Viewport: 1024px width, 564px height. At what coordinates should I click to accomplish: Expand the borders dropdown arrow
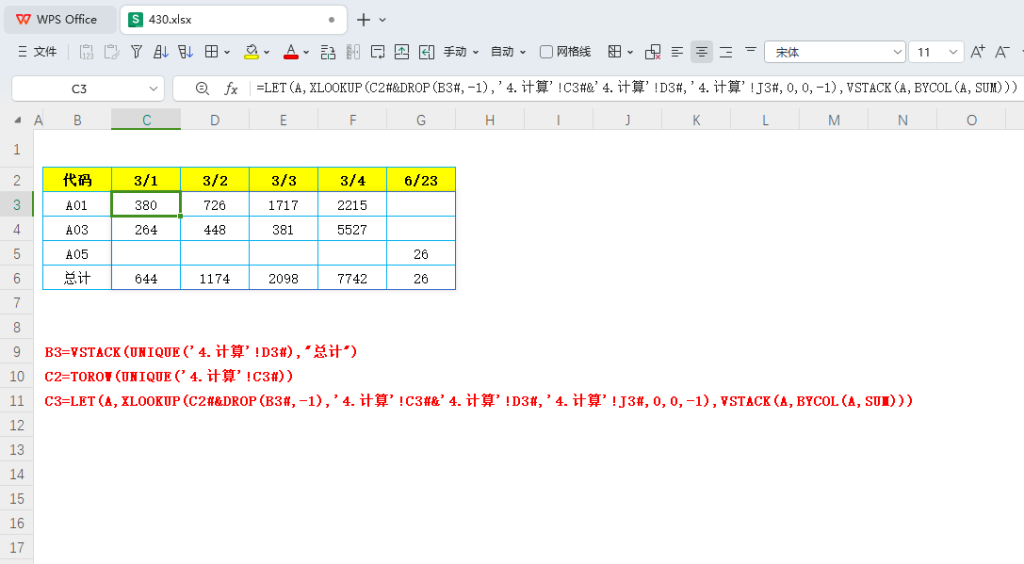pos(227,52)
